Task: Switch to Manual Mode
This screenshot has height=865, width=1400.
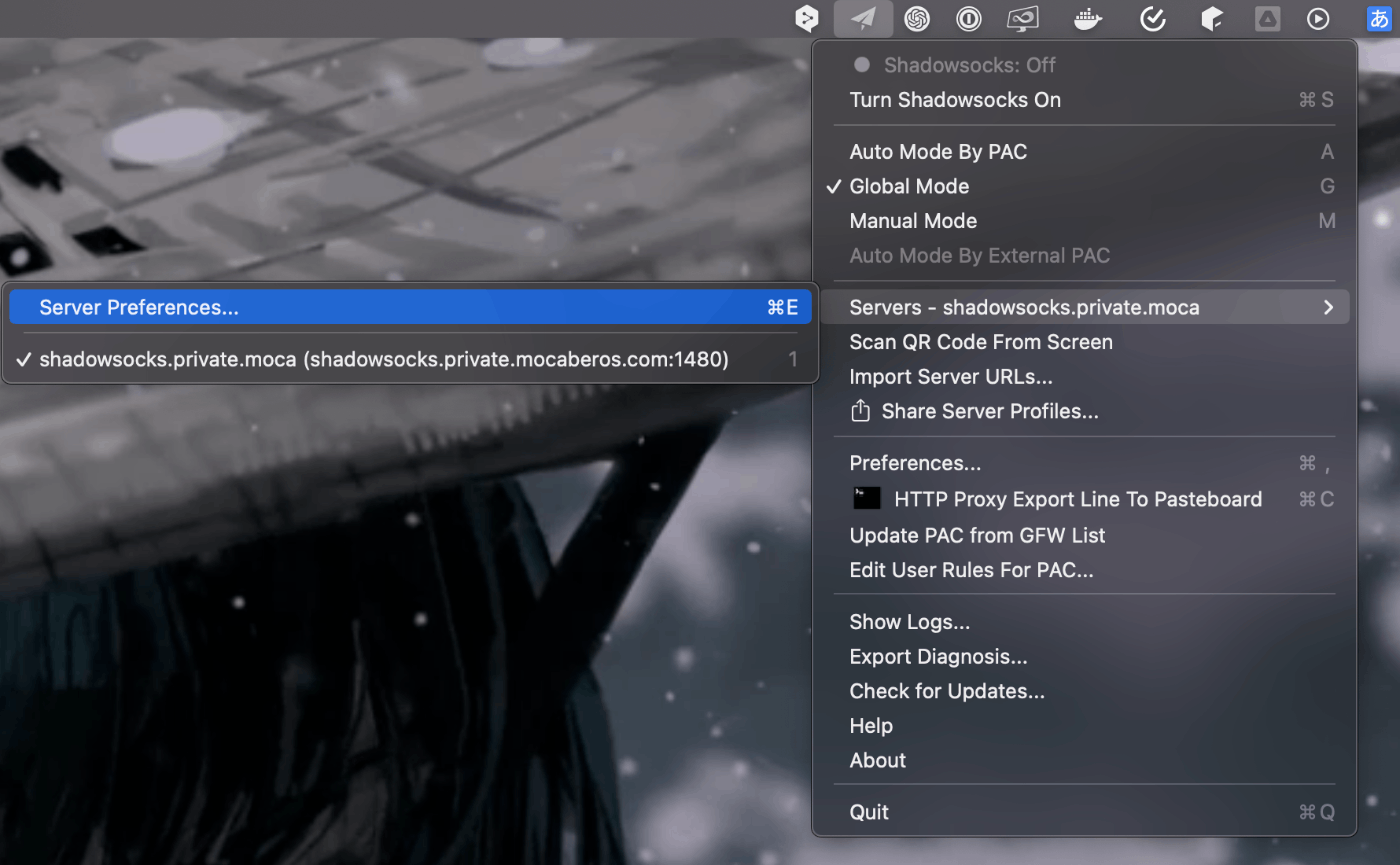Action: pyautogui.click(x=1083, y=221)
